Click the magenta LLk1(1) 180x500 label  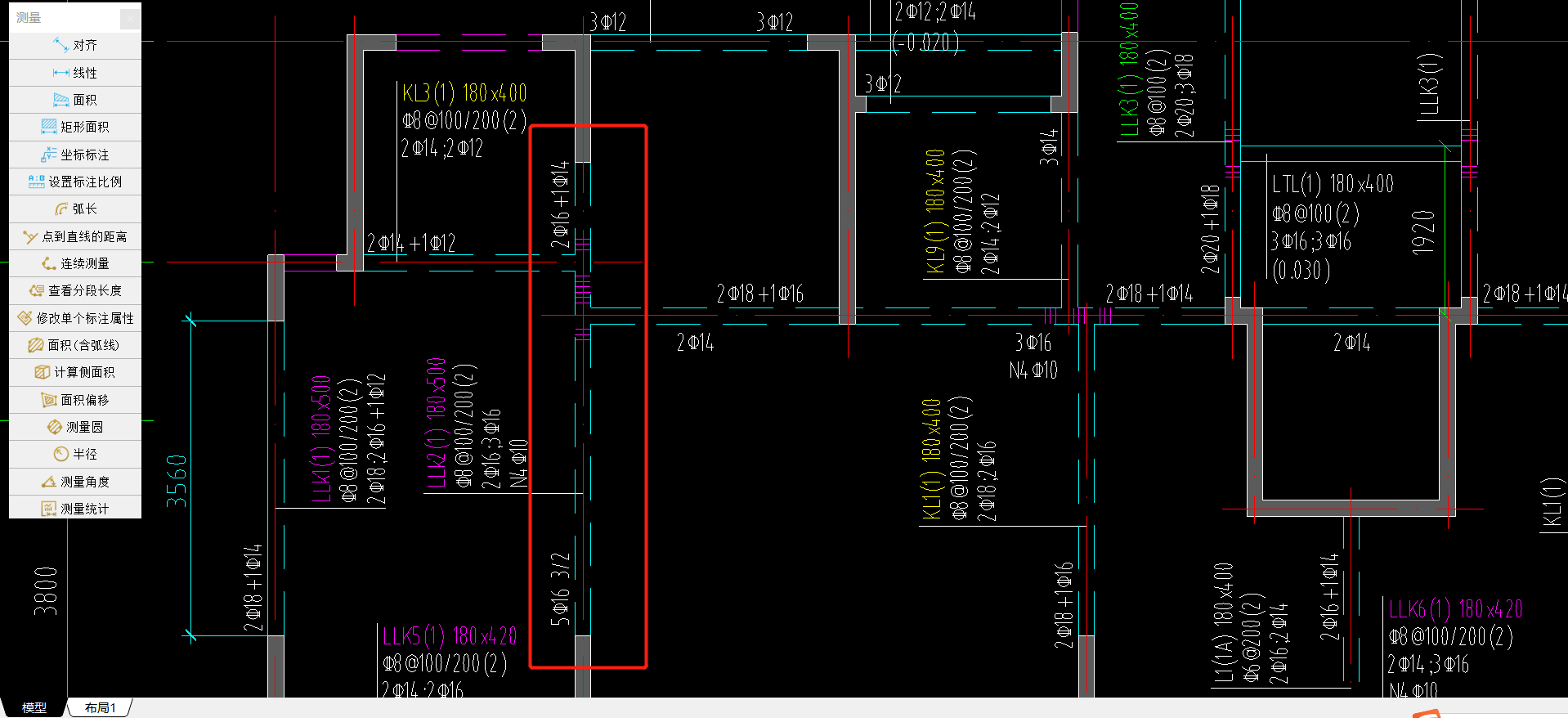pos(320,438)
